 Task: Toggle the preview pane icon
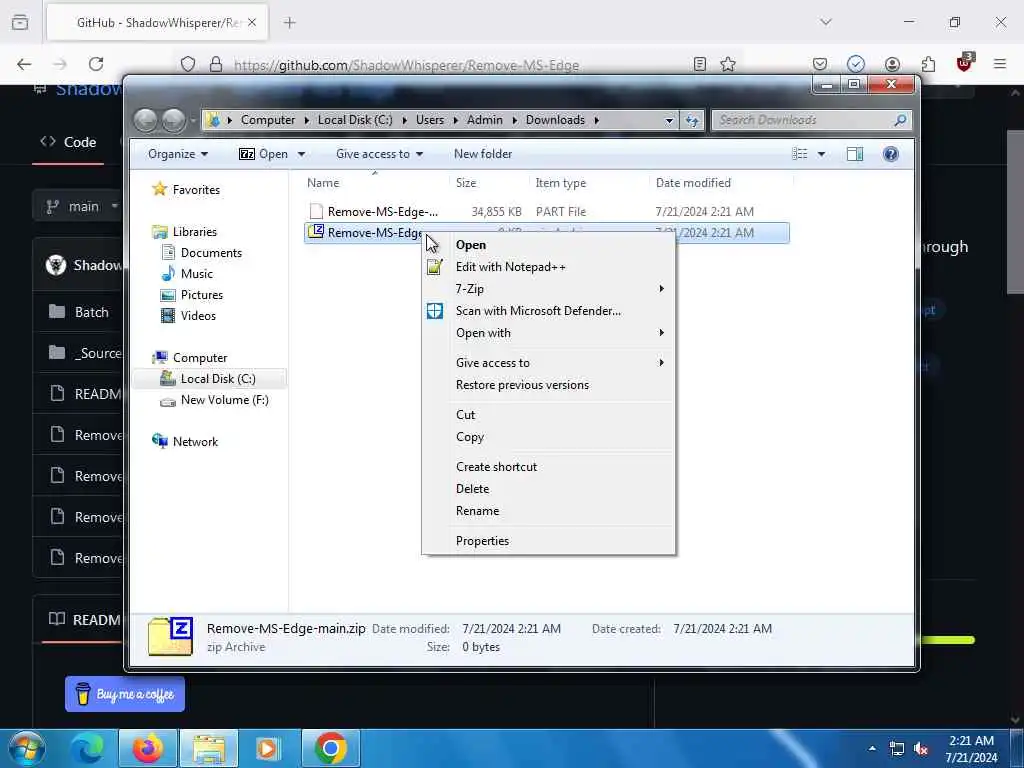(x=855, y=154)
